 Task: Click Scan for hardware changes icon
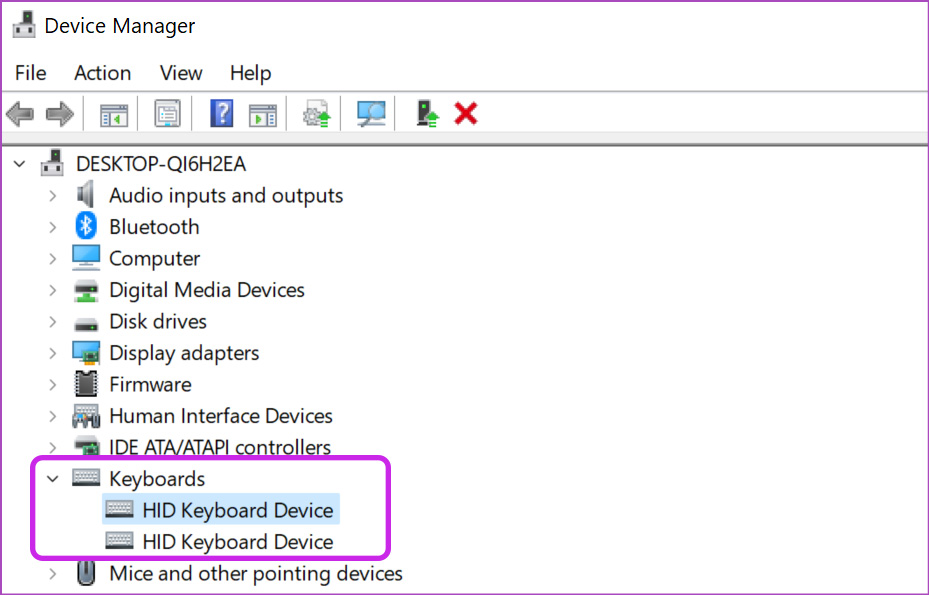(371, 113)
